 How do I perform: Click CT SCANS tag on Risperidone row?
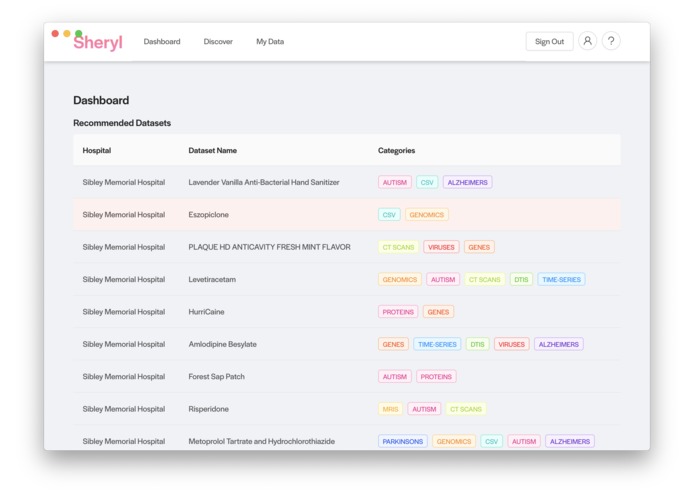(x=465, y=408)
